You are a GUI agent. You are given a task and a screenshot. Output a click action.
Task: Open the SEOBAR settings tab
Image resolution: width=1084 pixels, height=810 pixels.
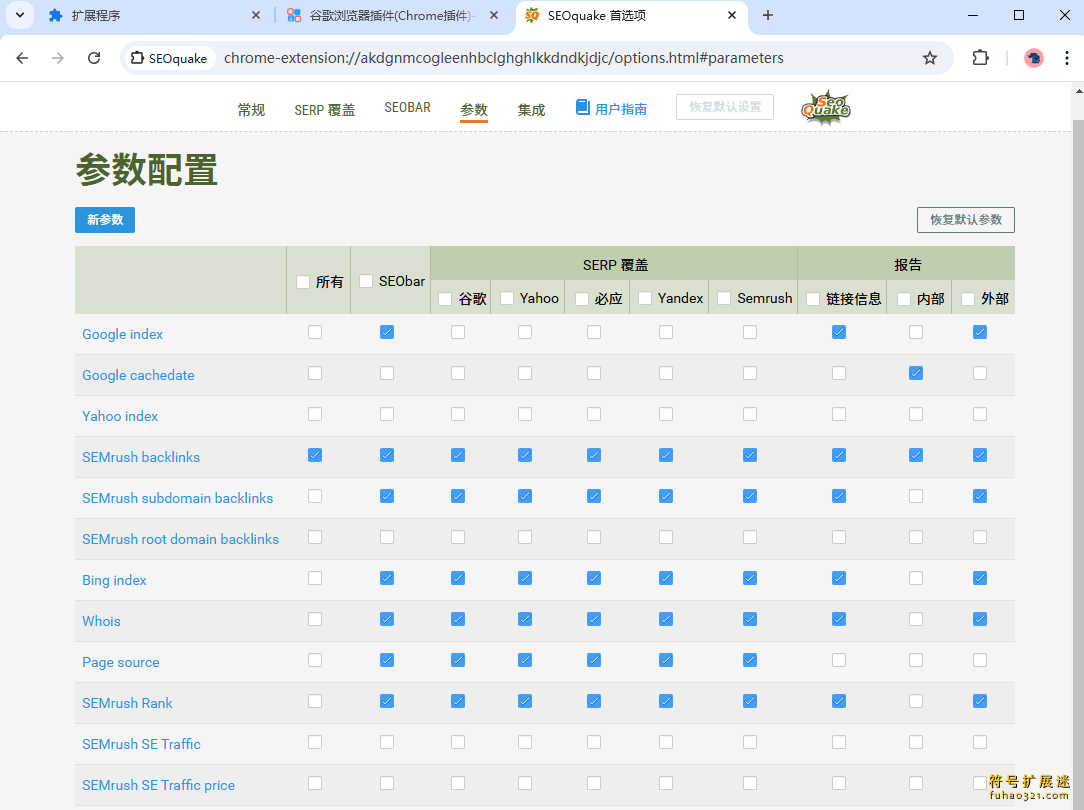[407, 108]
